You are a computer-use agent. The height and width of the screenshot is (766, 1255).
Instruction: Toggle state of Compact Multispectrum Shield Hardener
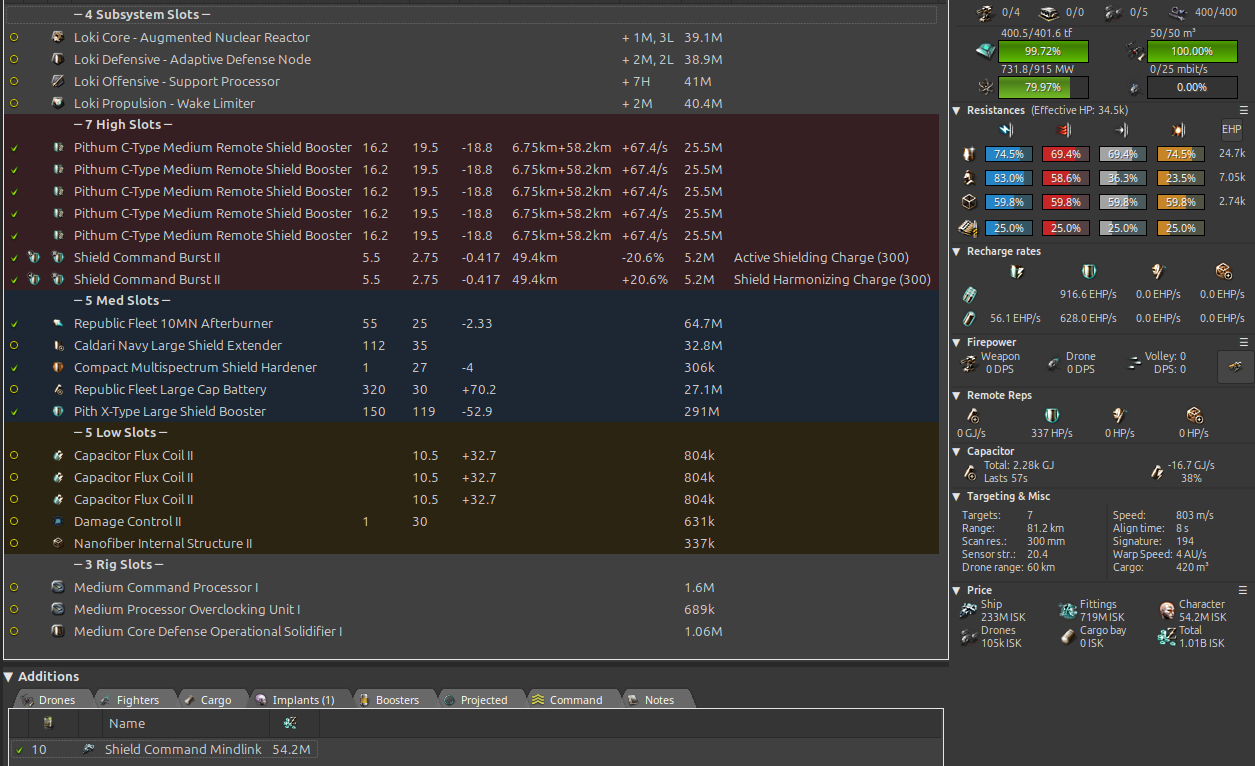pos(14,368)
